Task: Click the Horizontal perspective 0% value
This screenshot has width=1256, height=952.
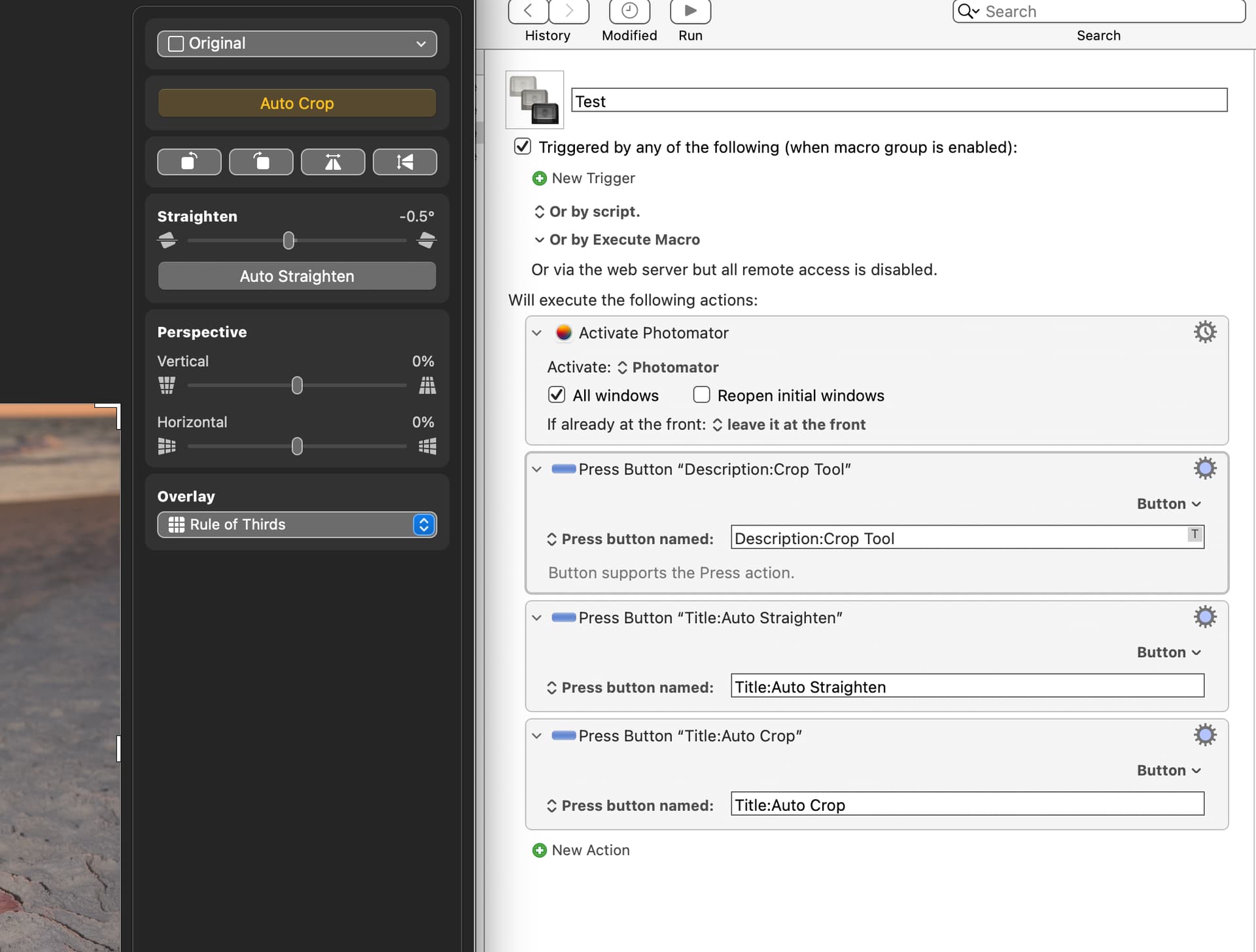Action: 423,422
